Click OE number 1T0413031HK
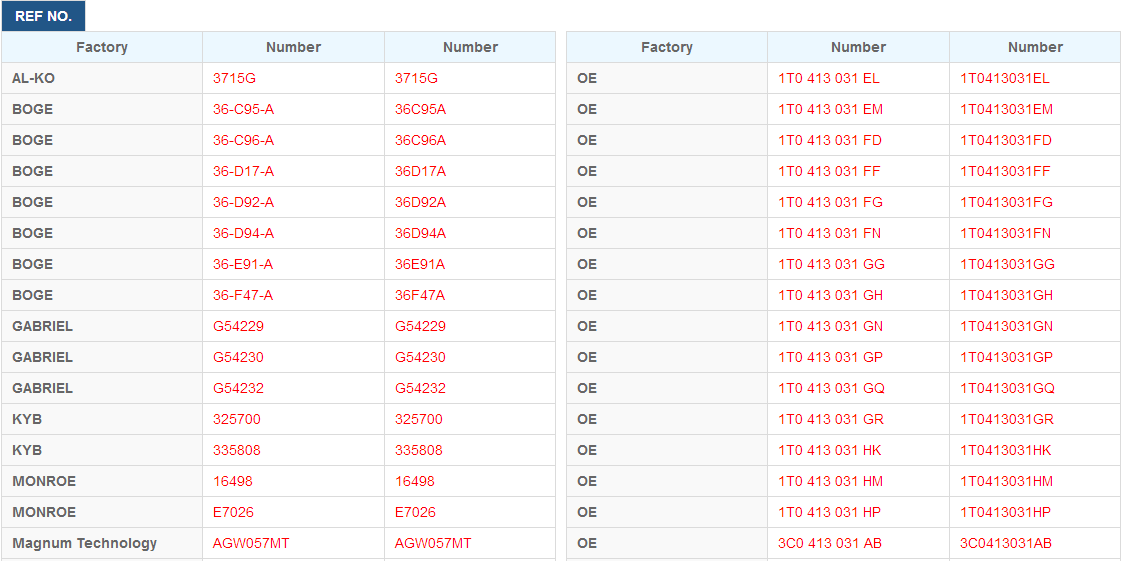The image size is (1124, 561). coord(1006,450)
